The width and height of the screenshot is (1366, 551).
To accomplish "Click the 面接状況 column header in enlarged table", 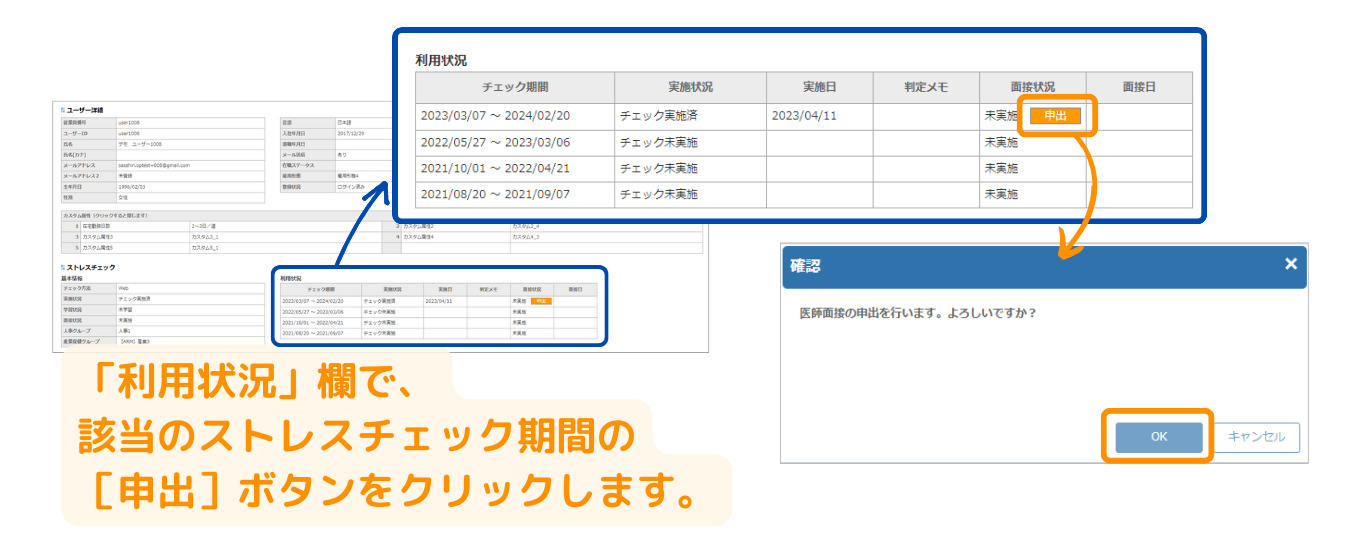I will (x=1032, y=88).
